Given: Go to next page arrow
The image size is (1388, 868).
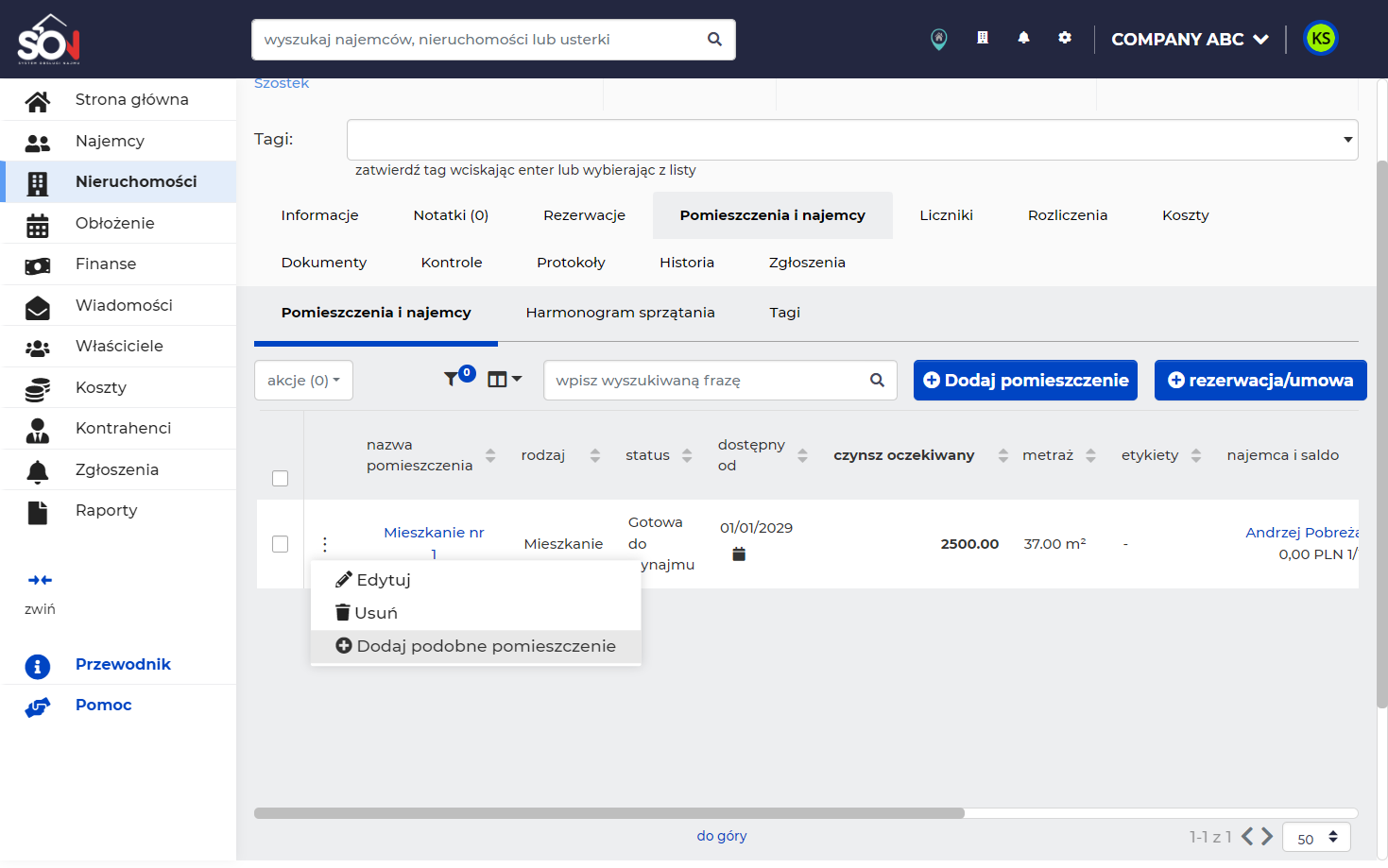Looking at the screenshot, I should click(x=1267, y=836).
